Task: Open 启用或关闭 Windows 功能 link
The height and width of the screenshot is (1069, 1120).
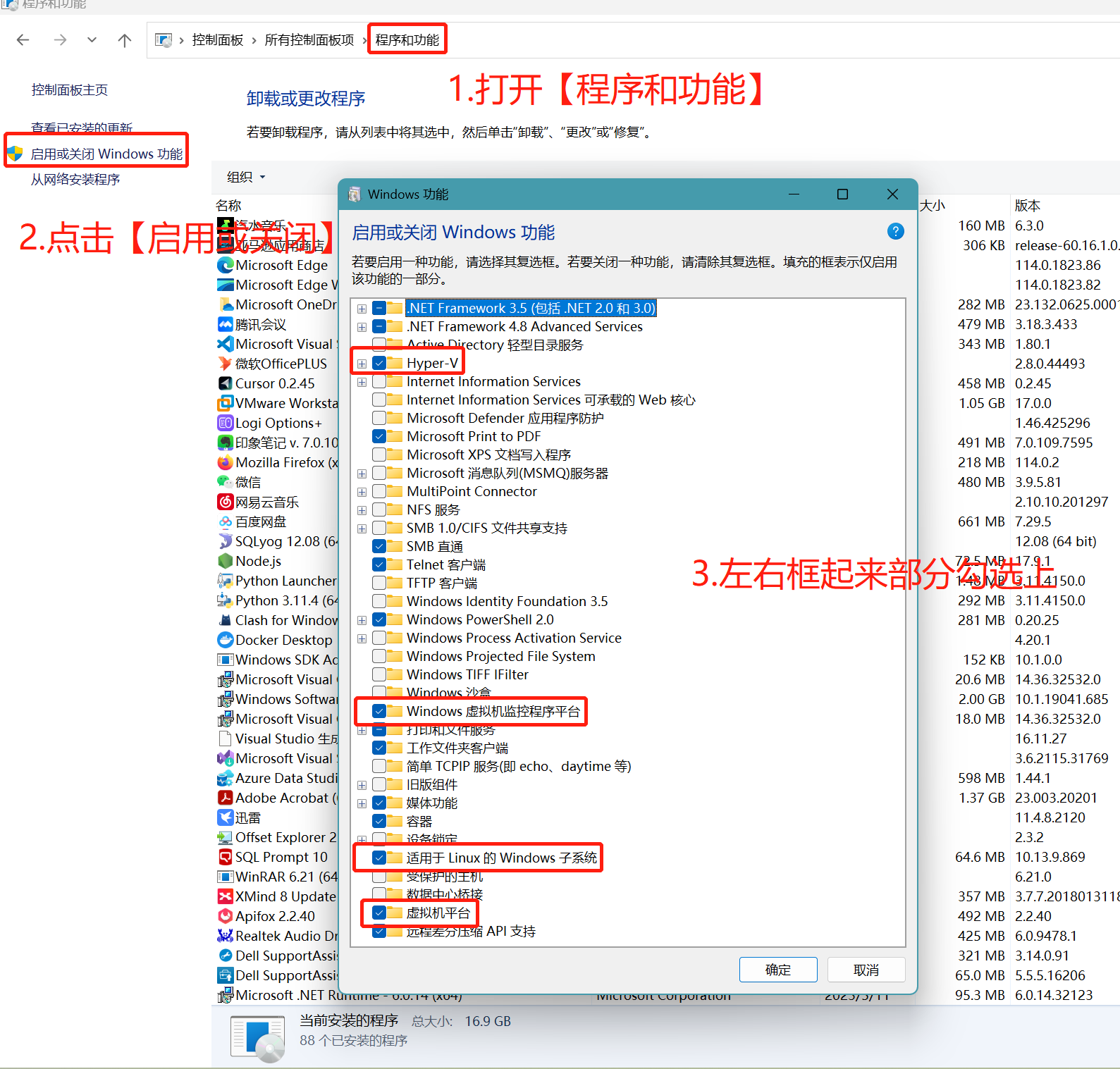Action: (106, 154)
